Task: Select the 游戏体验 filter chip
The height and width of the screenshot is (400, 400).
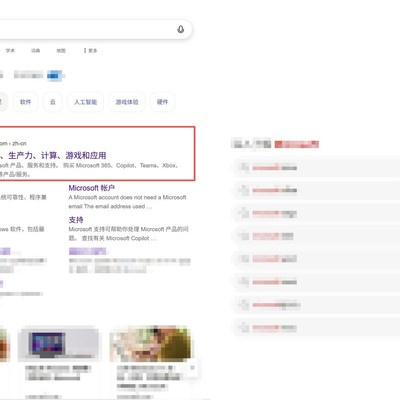Action: 127,102
